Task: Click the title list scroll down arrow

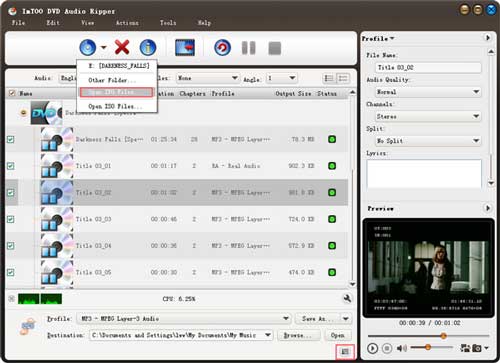Action: coord(352,284)
